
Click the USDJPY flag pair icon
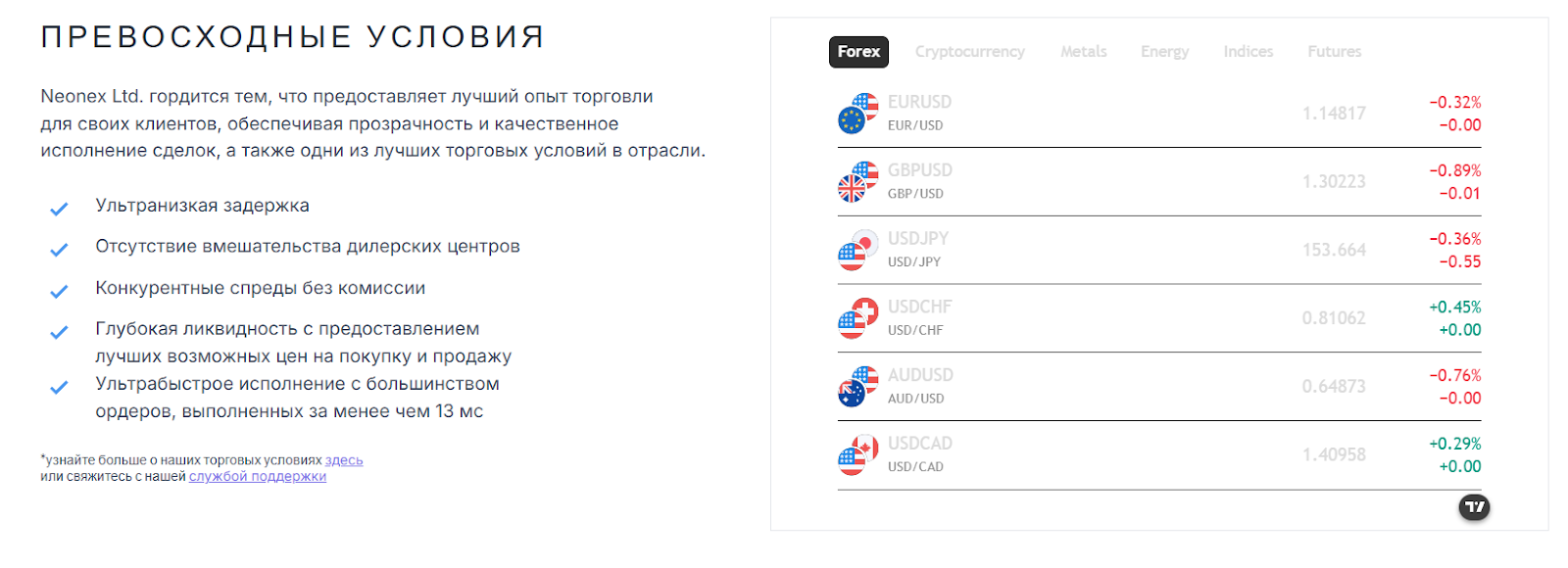857,249
